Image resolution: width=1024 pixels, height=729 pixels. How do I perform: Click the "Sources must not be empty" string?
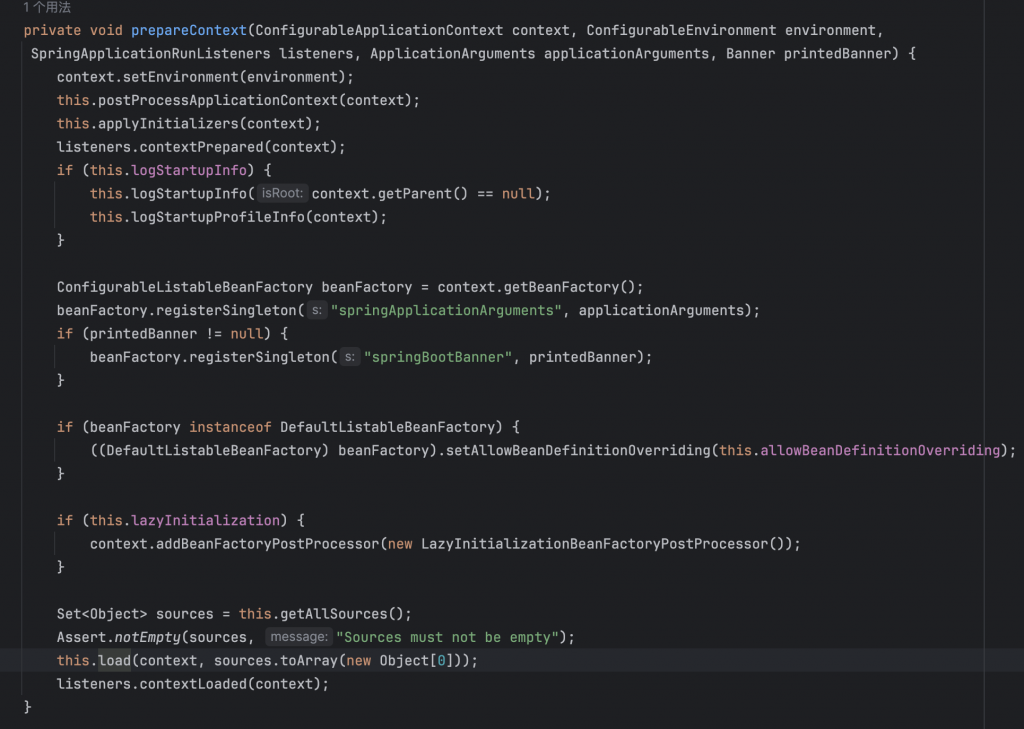click(x=448, y=637)
